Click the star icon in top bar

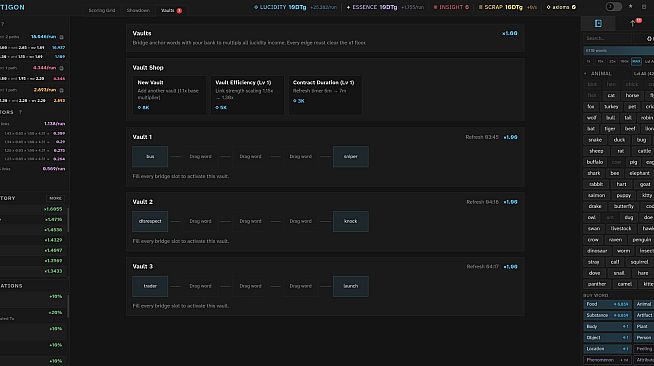click(631, 7)
